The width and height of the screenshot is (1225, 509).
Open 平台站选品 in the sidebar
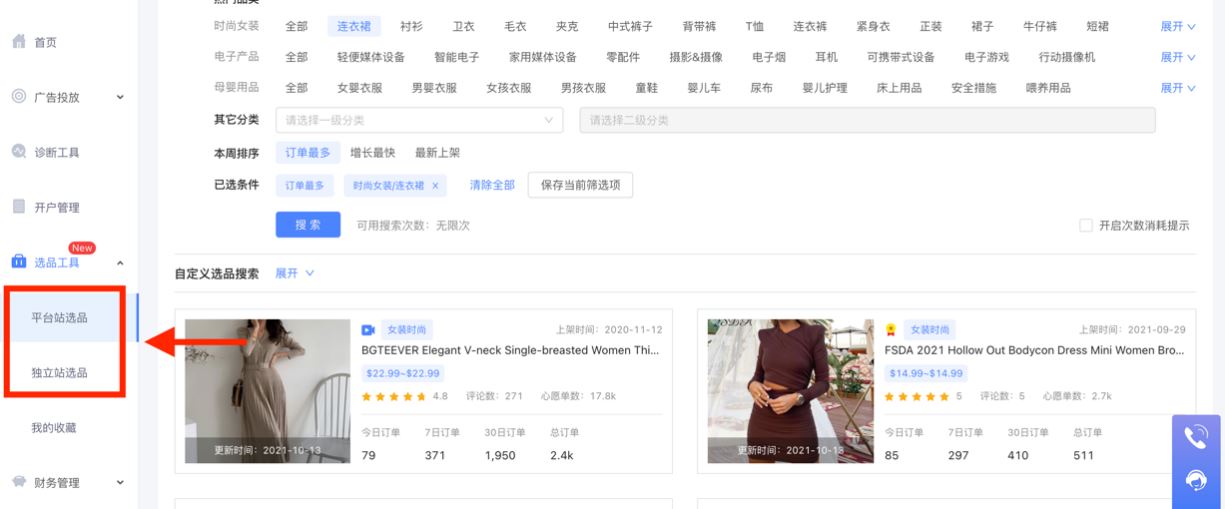[x=59, y=318]
